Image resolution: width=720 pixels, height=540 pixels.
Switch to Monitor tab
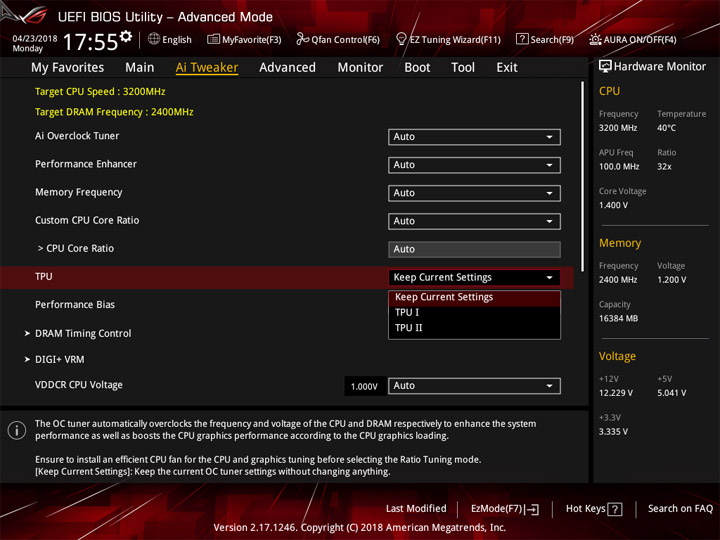coord(360,68)
